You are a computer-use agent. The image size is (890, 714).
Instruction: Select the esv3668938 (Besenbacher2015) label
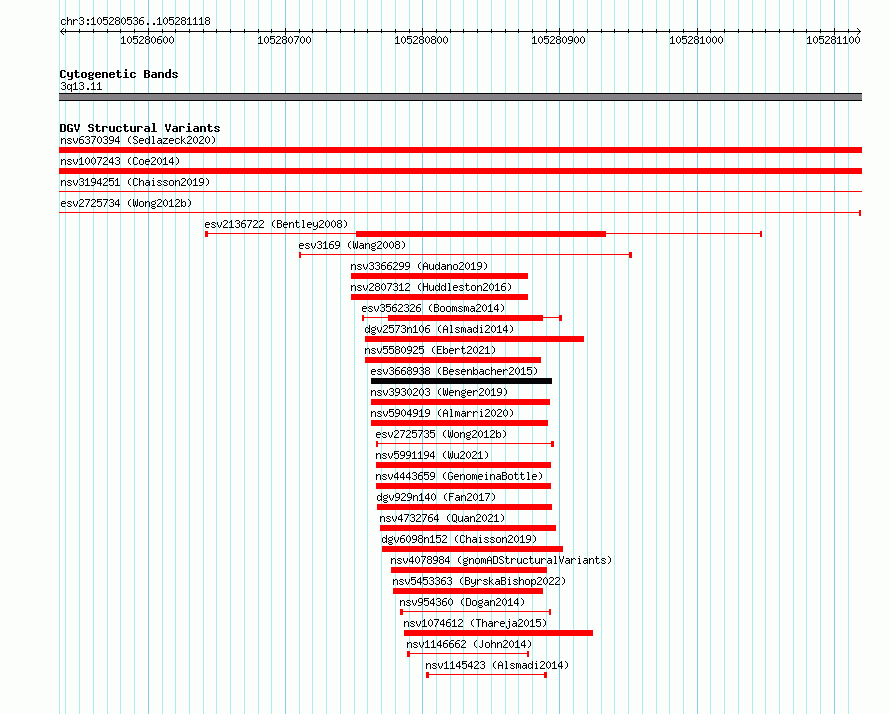coord(454,371)
